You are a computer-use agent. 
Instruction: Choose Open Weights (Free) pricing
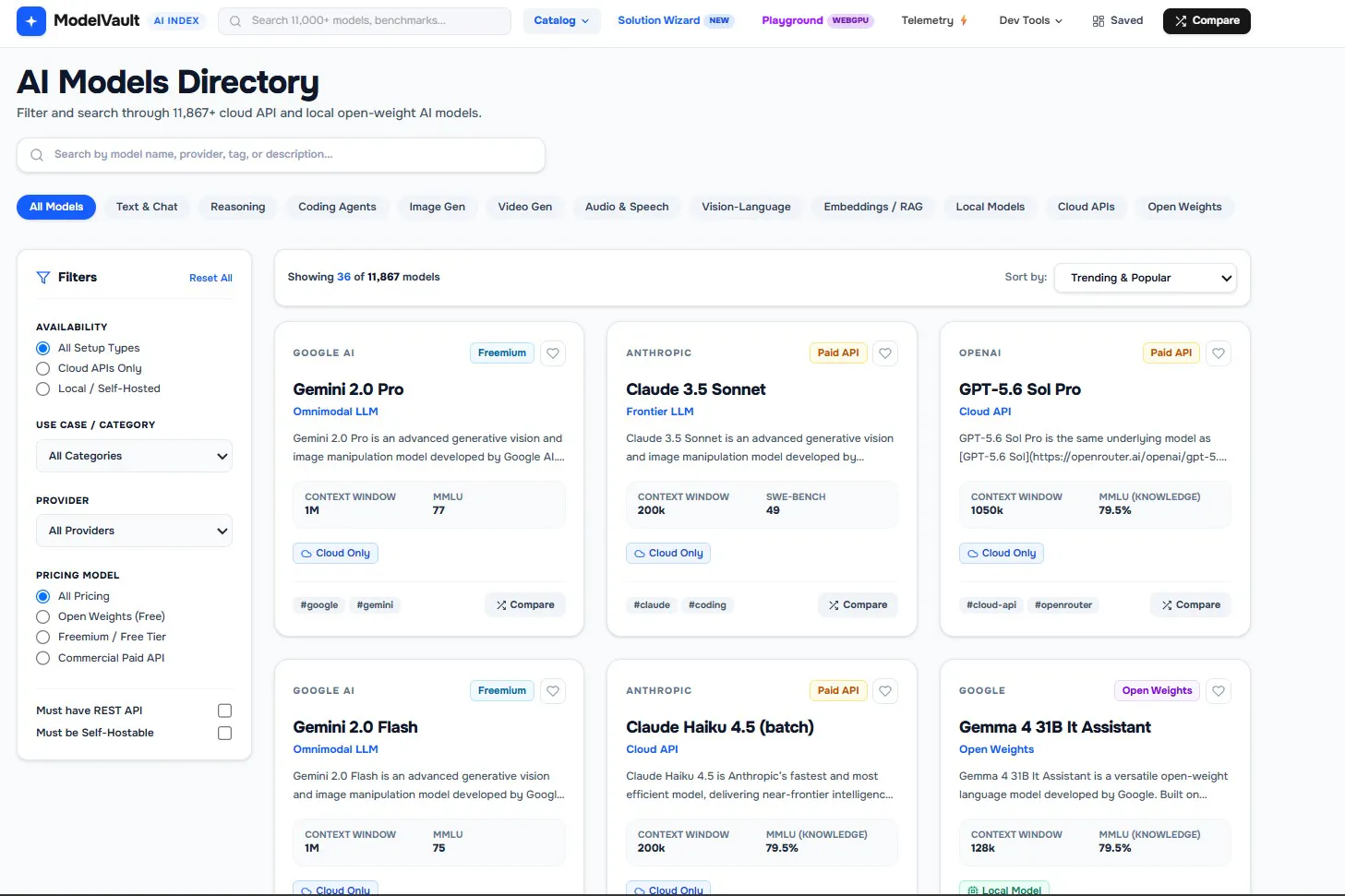point(42,616)
